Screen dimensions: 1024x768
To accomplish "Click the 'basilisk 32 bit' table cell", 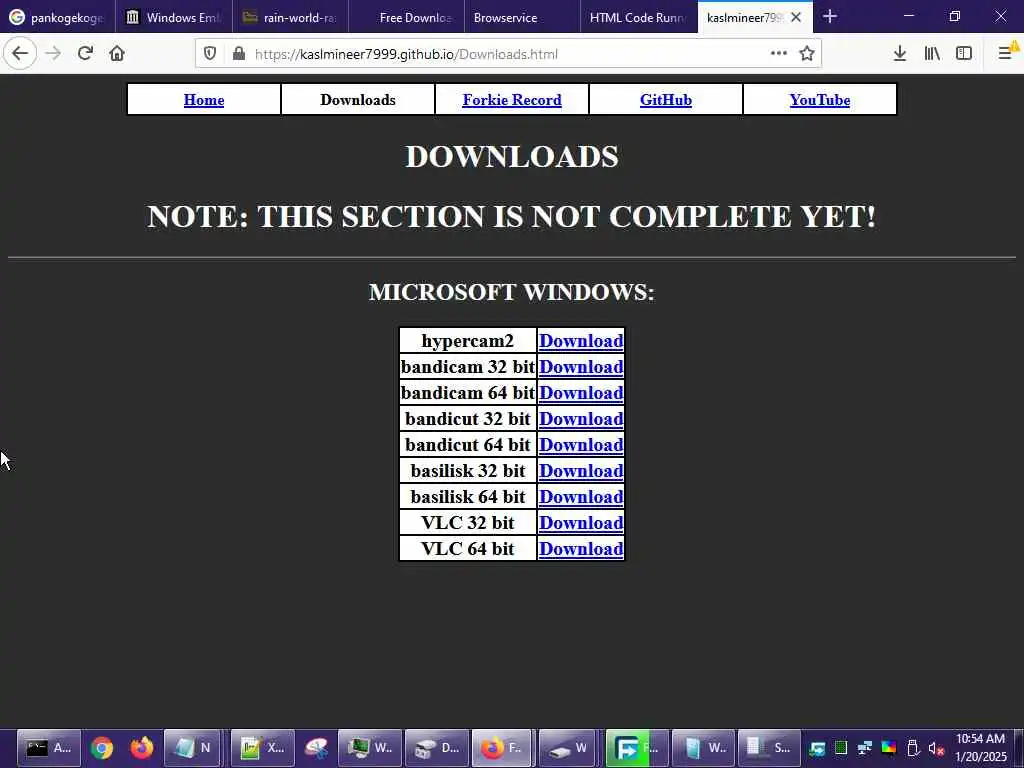I will pos(468,471).
